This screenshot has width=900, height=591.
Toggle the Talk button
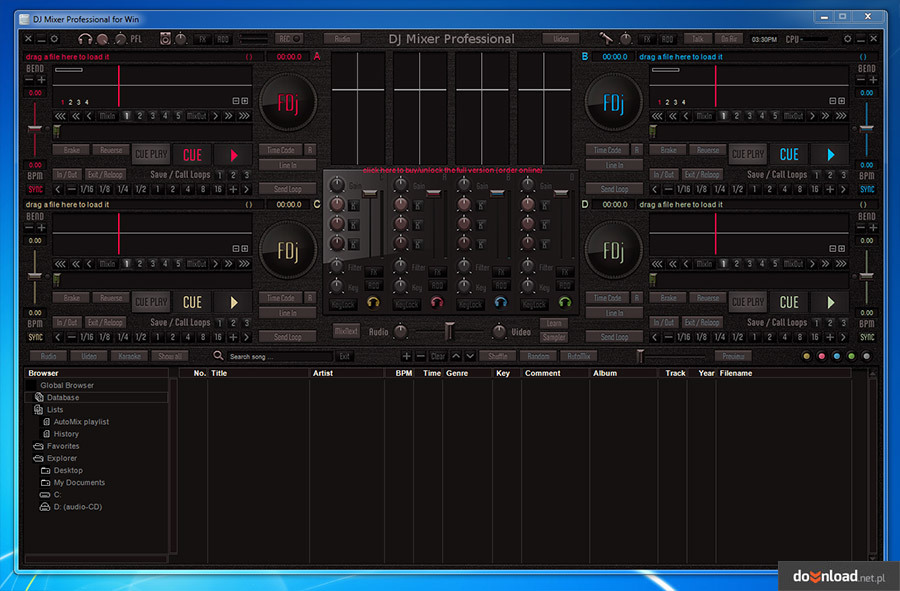click(x=697, y=39)
